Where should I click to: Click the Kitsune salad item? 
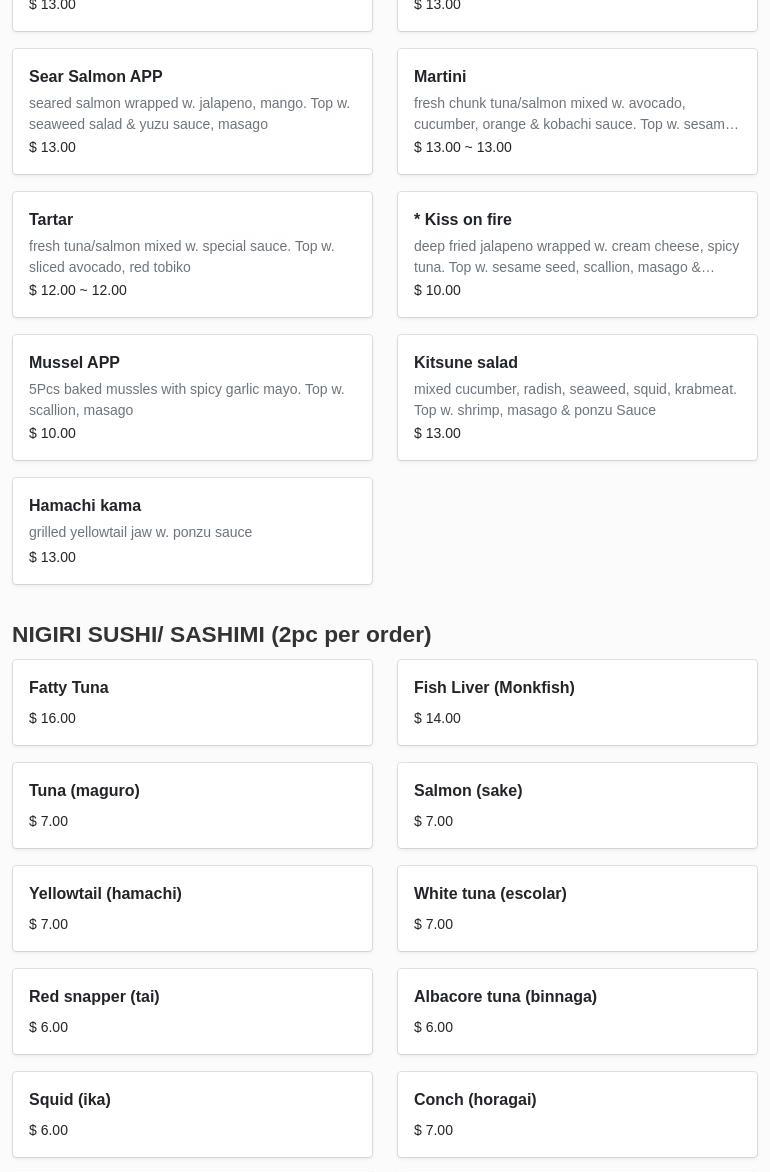point(577,397)
